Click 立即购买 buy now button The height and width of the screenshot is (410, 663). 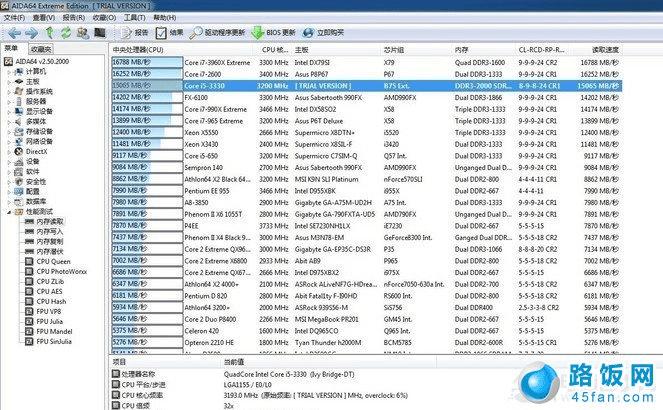[x=323, y=33]
